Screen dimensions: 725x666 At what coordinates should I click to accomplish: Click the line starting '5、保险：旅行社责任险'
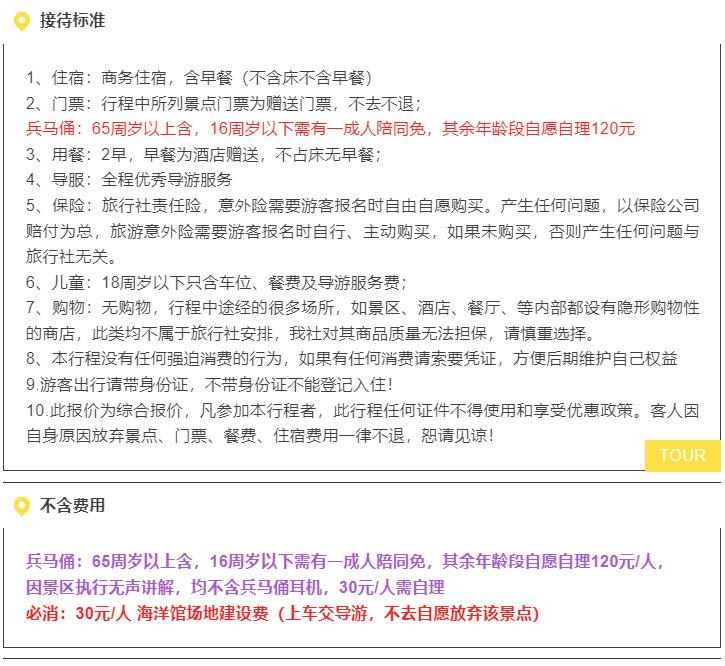pos(362,205)
